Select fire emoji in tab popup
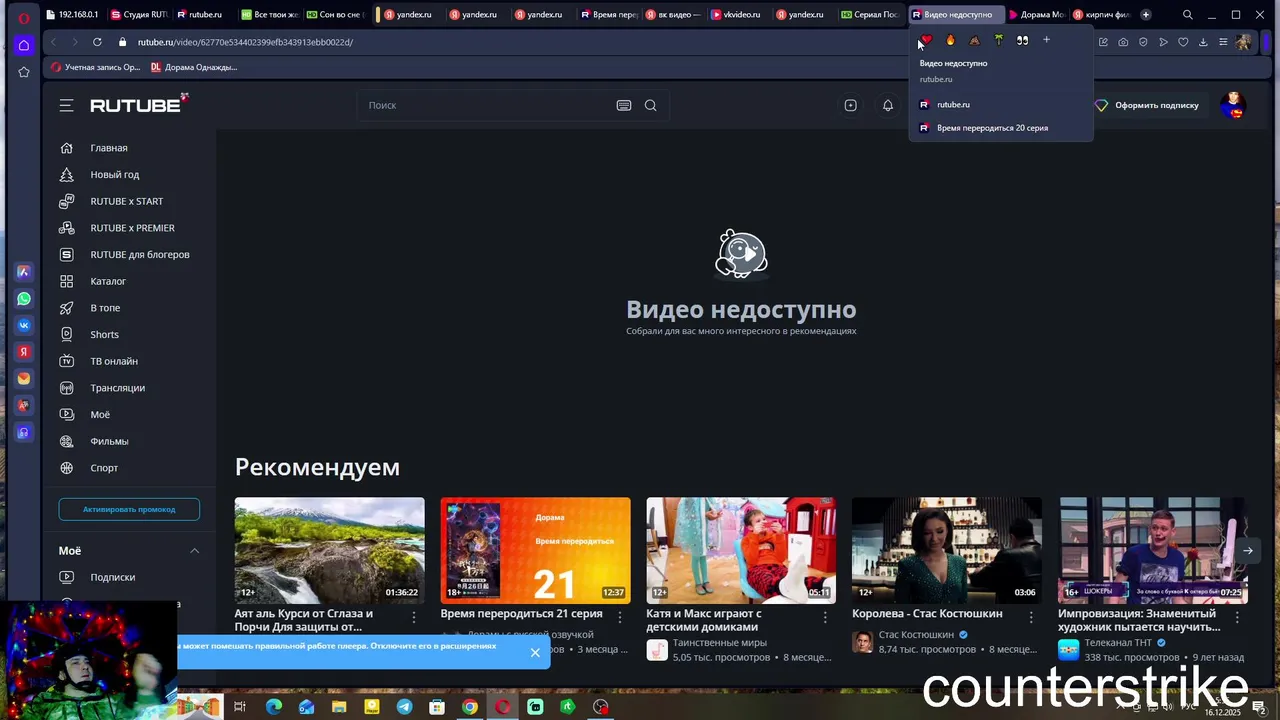The width and height of the screenshot is (1280, 720). click(950, 40)
